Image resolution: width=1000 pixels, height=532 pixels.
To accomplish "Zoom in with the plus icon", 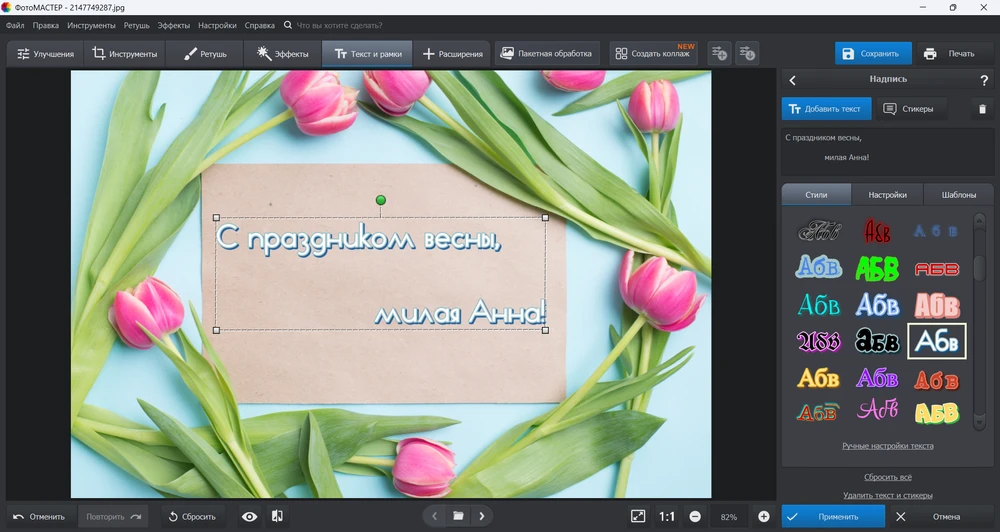I will point(764,516).
